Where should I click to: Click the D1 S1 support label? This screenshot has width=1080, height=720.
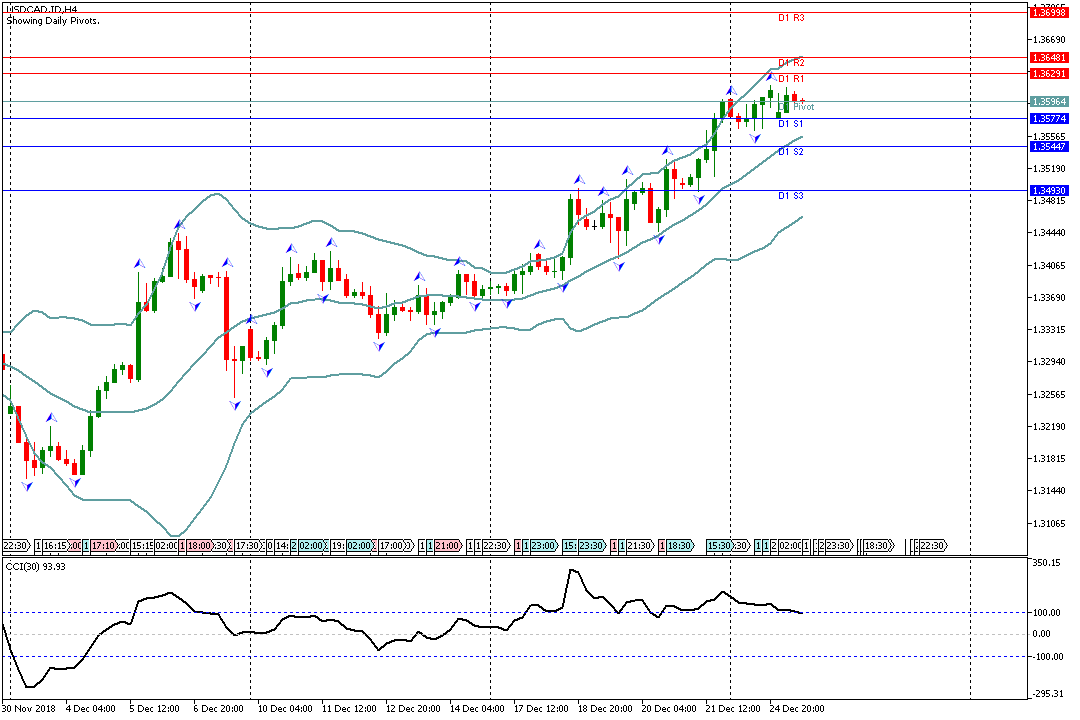pyautogui.click(x=791, y=124)
